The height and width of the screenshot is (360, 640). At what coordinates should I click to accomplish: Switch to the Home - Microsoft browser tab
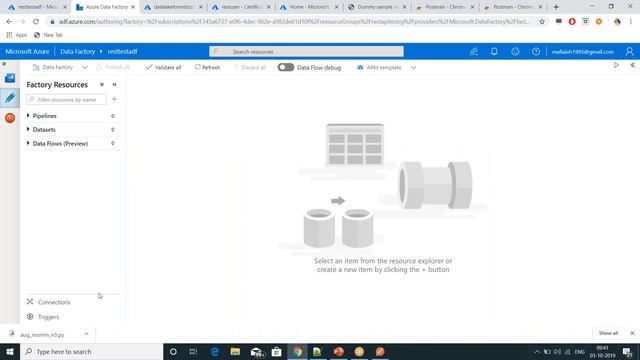click(x=309, y=7)
